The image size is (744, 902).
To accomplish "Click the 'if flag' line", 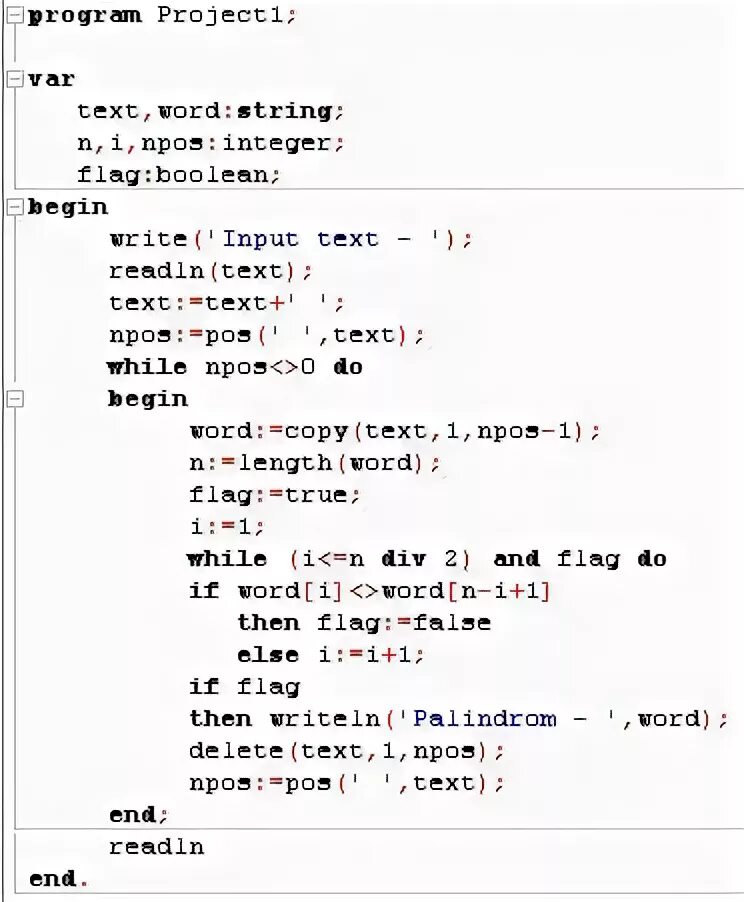I will coord(245,687).
